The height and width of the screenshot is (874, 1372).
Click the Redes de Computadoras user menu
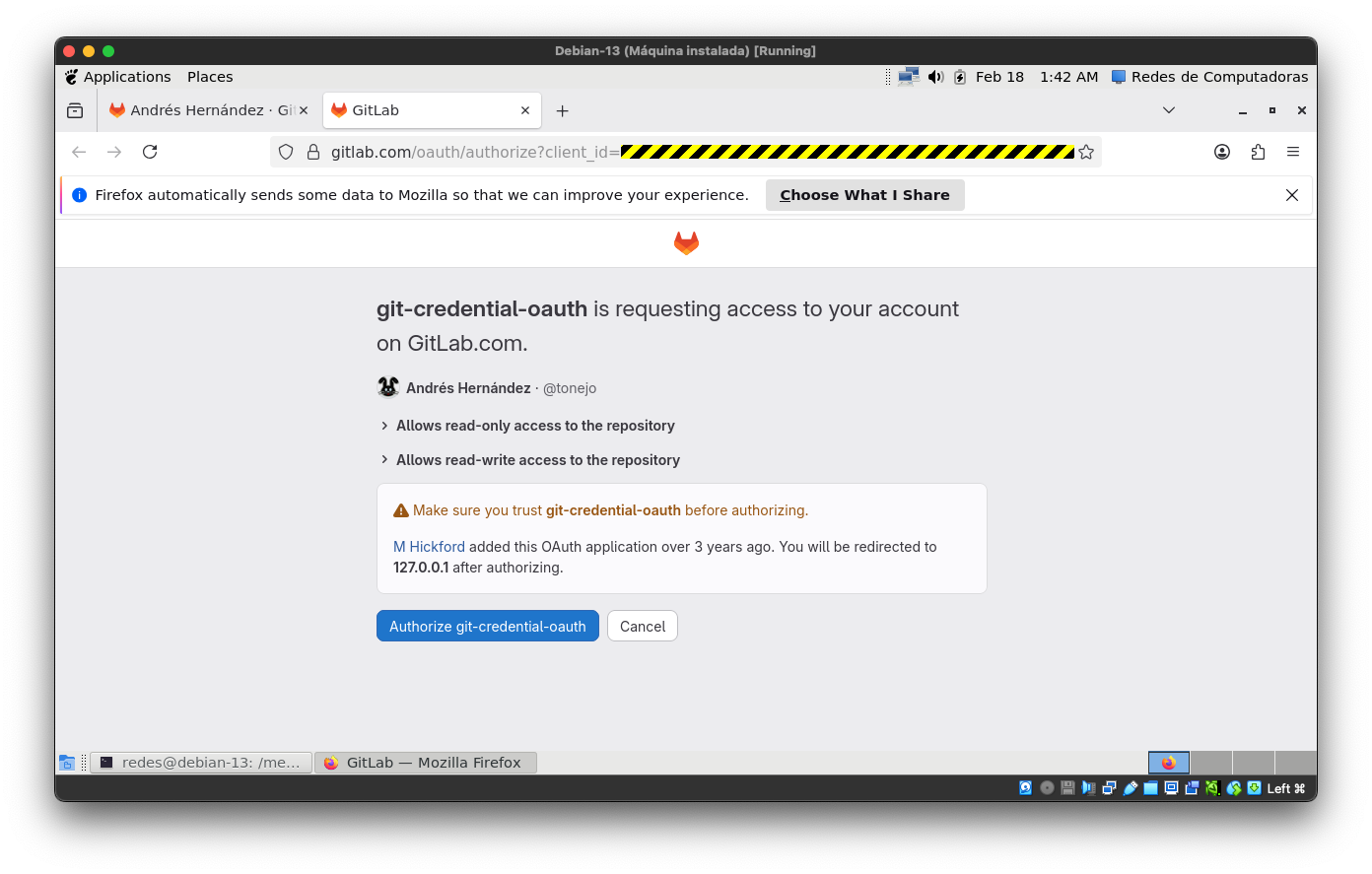click(1209, 77)
